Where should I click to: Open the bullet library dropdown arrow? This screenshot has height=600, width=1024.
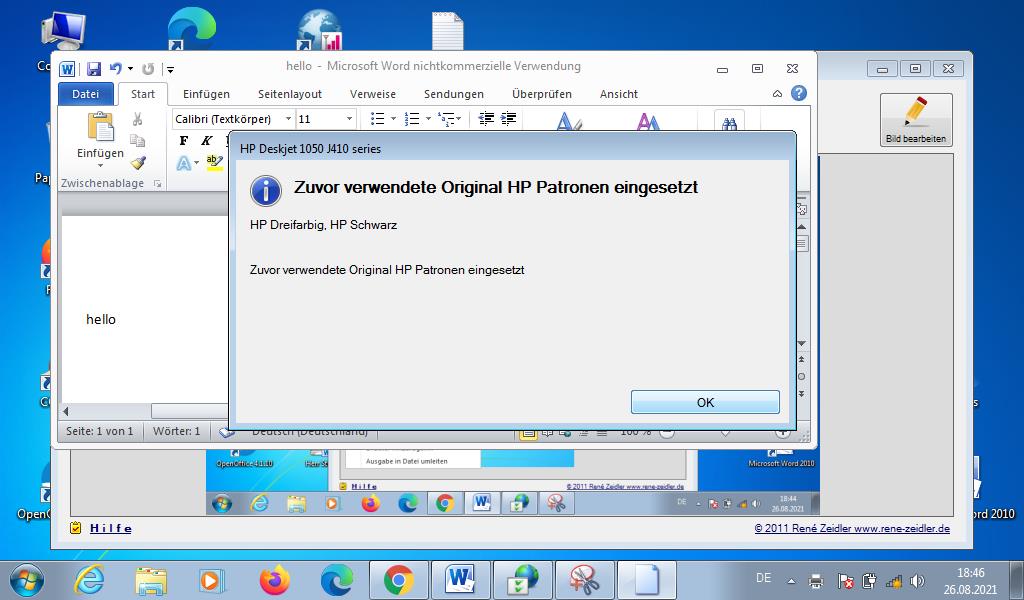393,119
